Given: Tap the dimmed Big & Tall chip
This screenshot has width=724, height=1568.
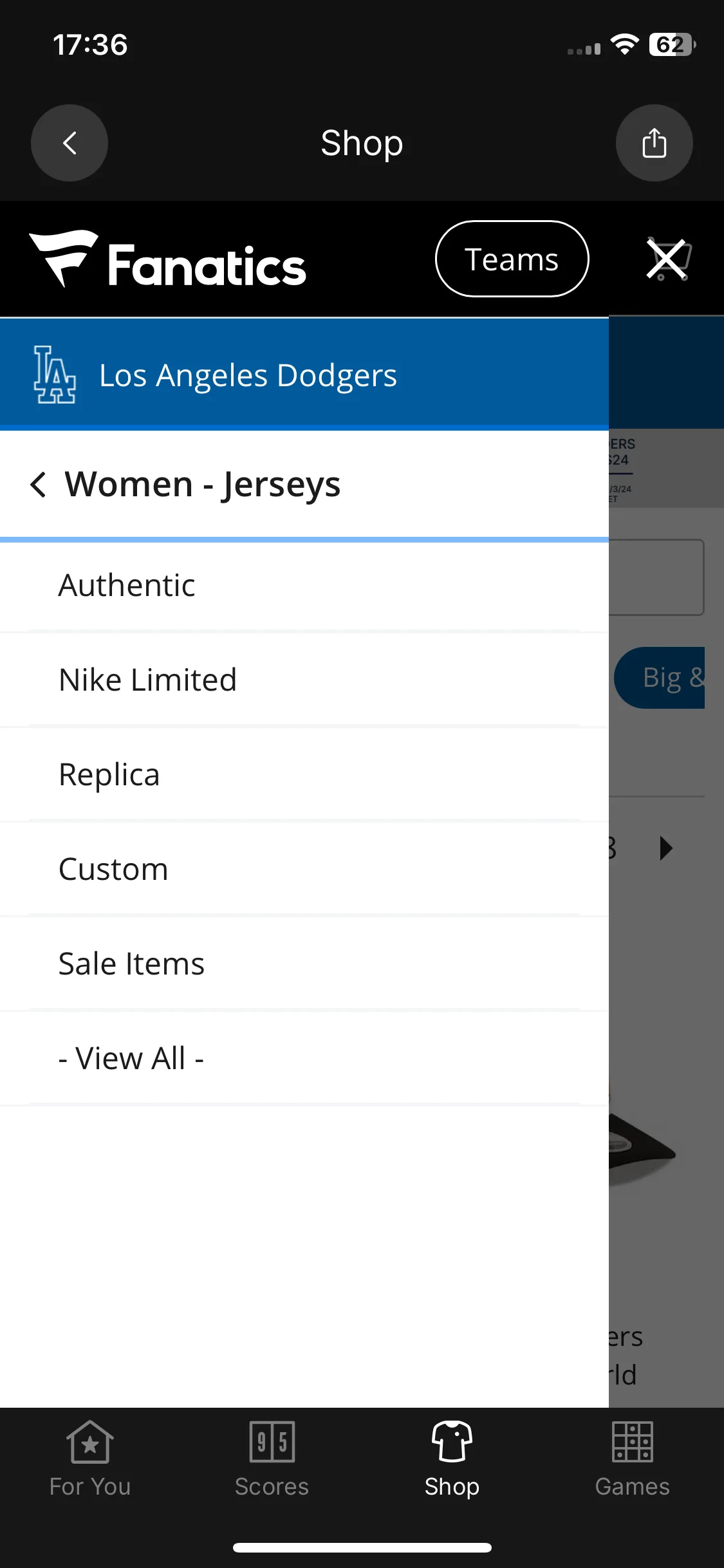Looking at the screenshot, I should pyautogui.click(x=660, y=678).
